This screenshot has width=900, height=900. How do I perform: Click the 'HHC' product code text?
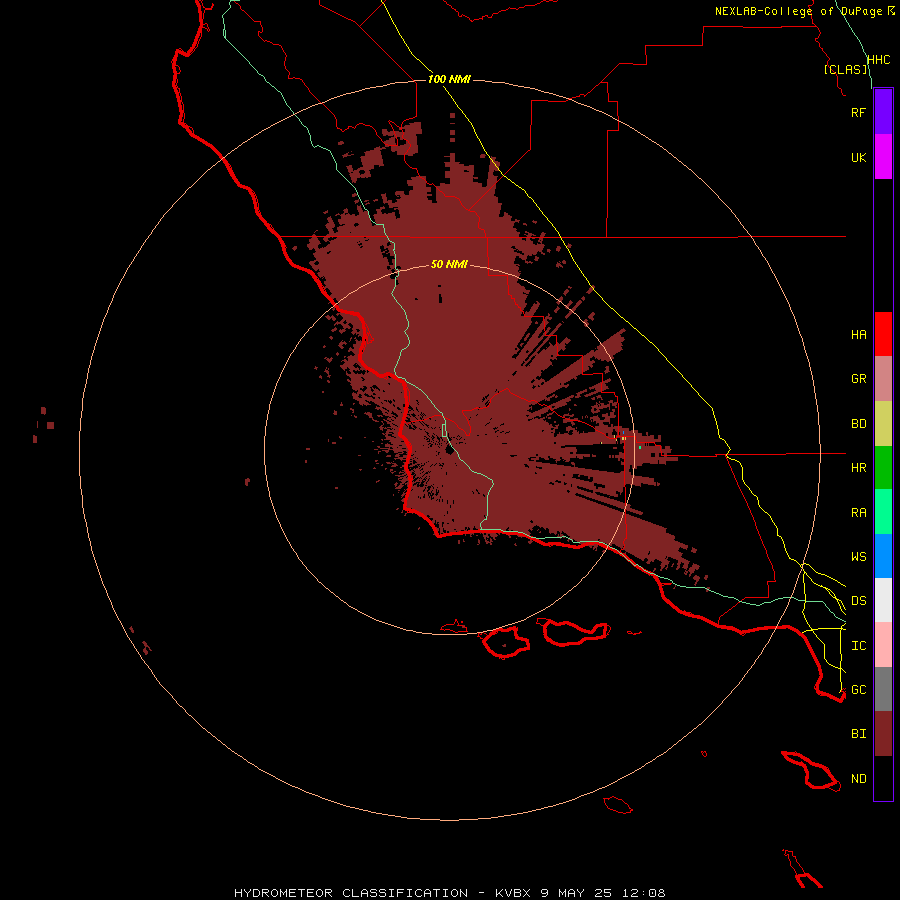[878, 60]
